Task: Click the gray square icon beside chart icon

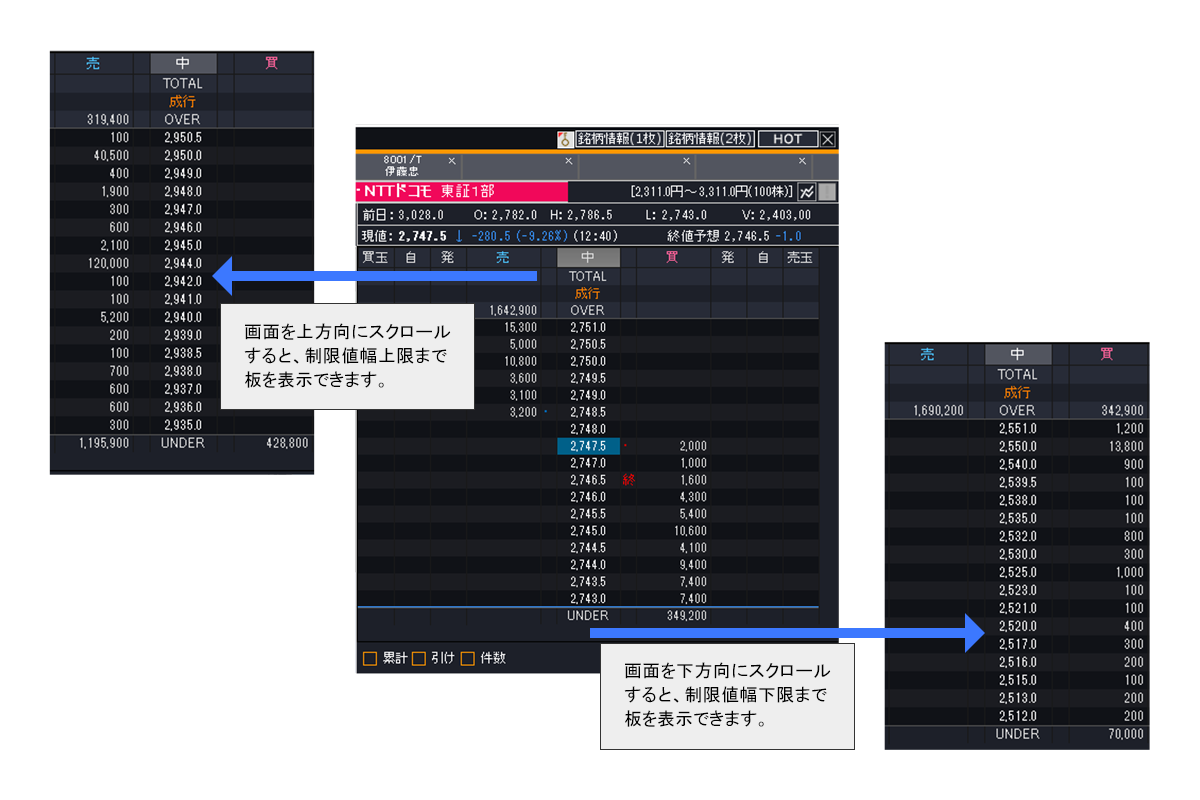Action: [828, 191]
